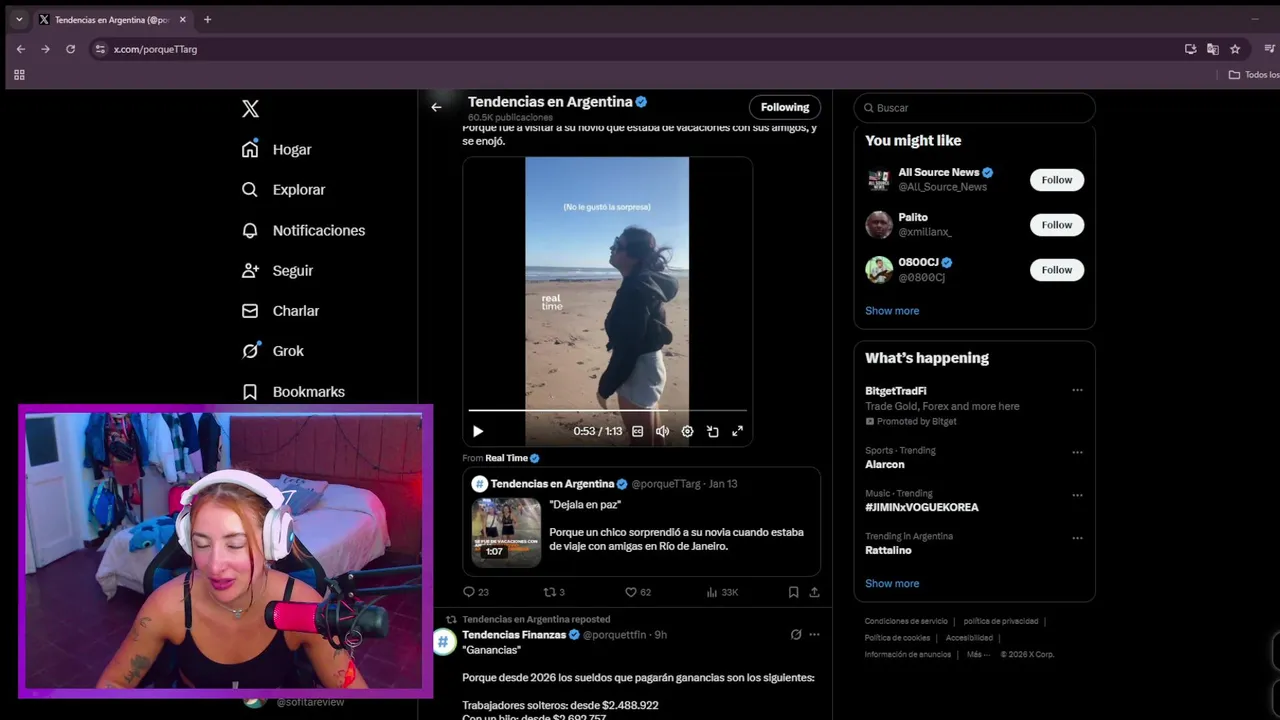Click the Buscar search field
This screenshot has height=720, width=1280.
(975, 107)
